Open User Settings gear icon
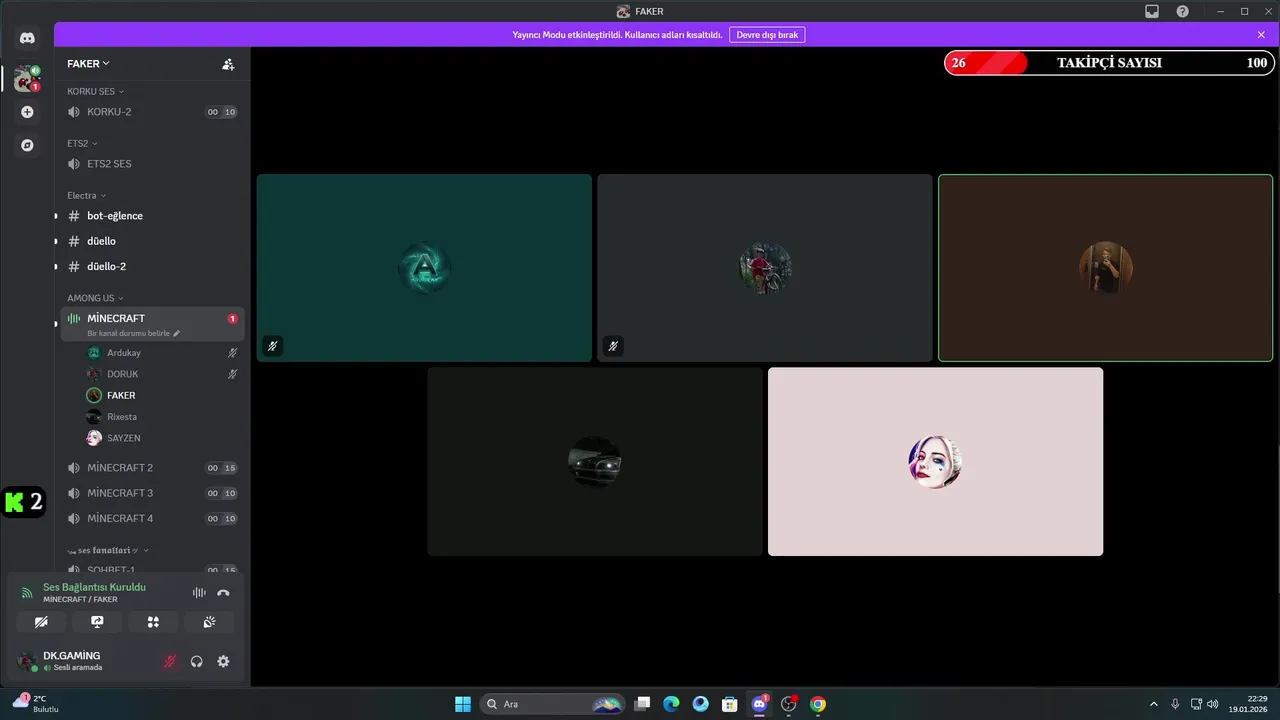Viewport: 1280px width, 720px height. [223, 661]
